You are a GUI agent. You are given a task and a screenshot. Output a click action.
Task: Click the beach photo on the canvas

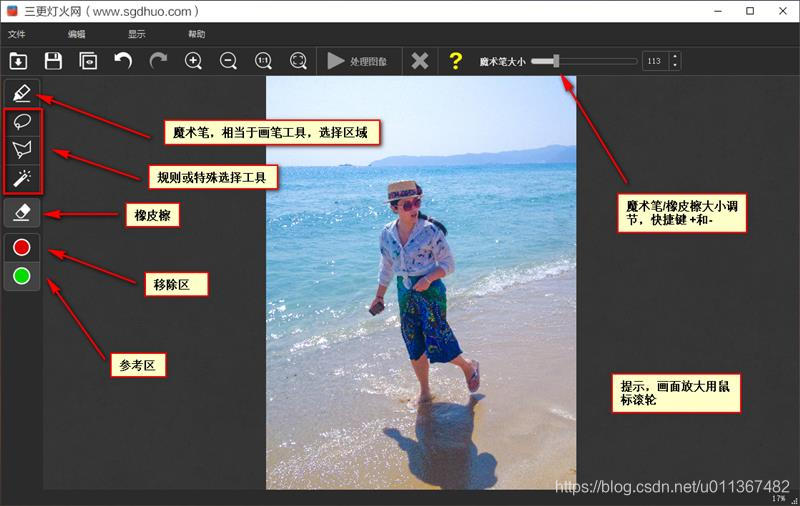pyautogui.click(x=421, y=283)
